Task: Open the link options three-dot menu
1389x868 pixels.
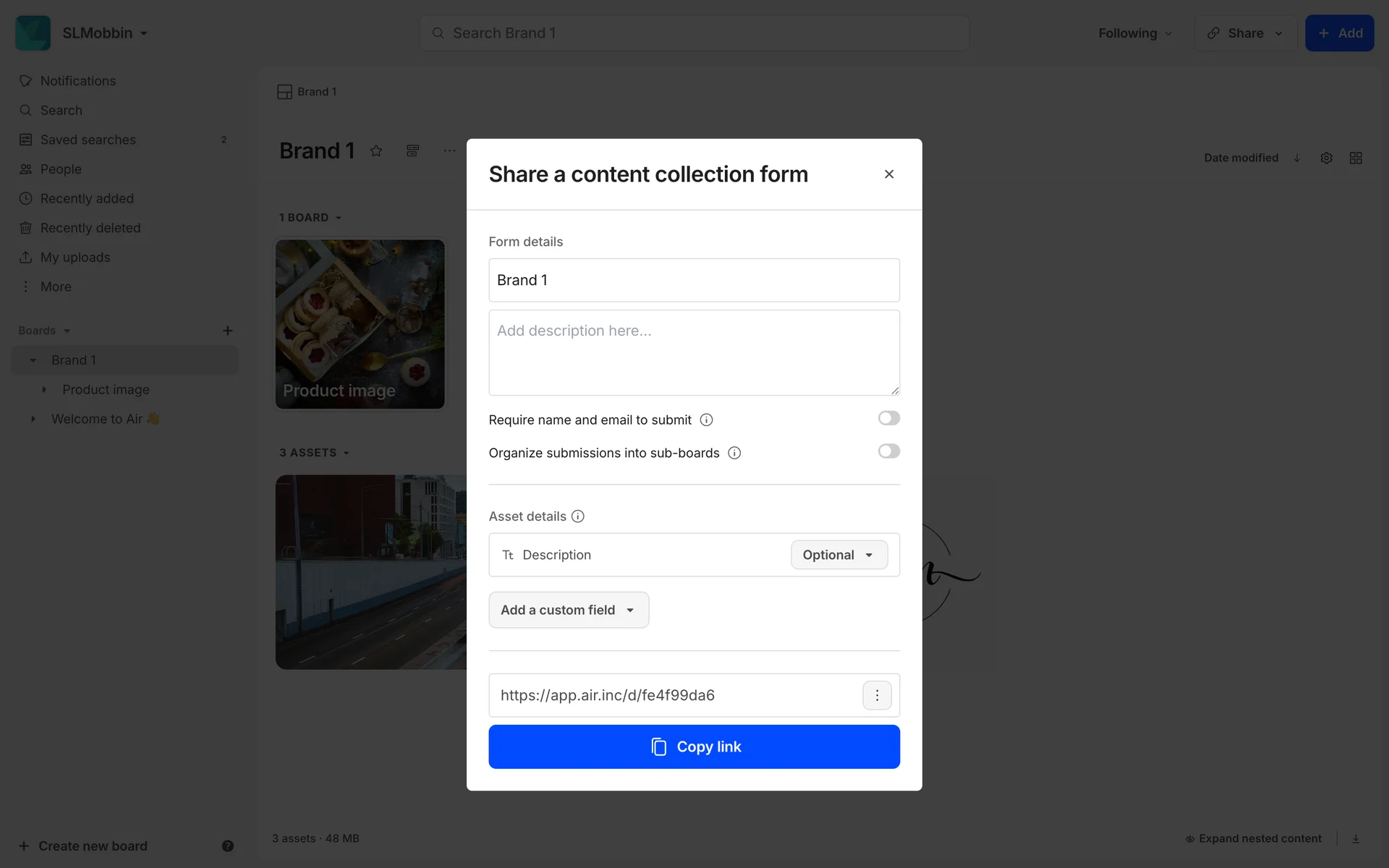Action: (x=877, y=695)
